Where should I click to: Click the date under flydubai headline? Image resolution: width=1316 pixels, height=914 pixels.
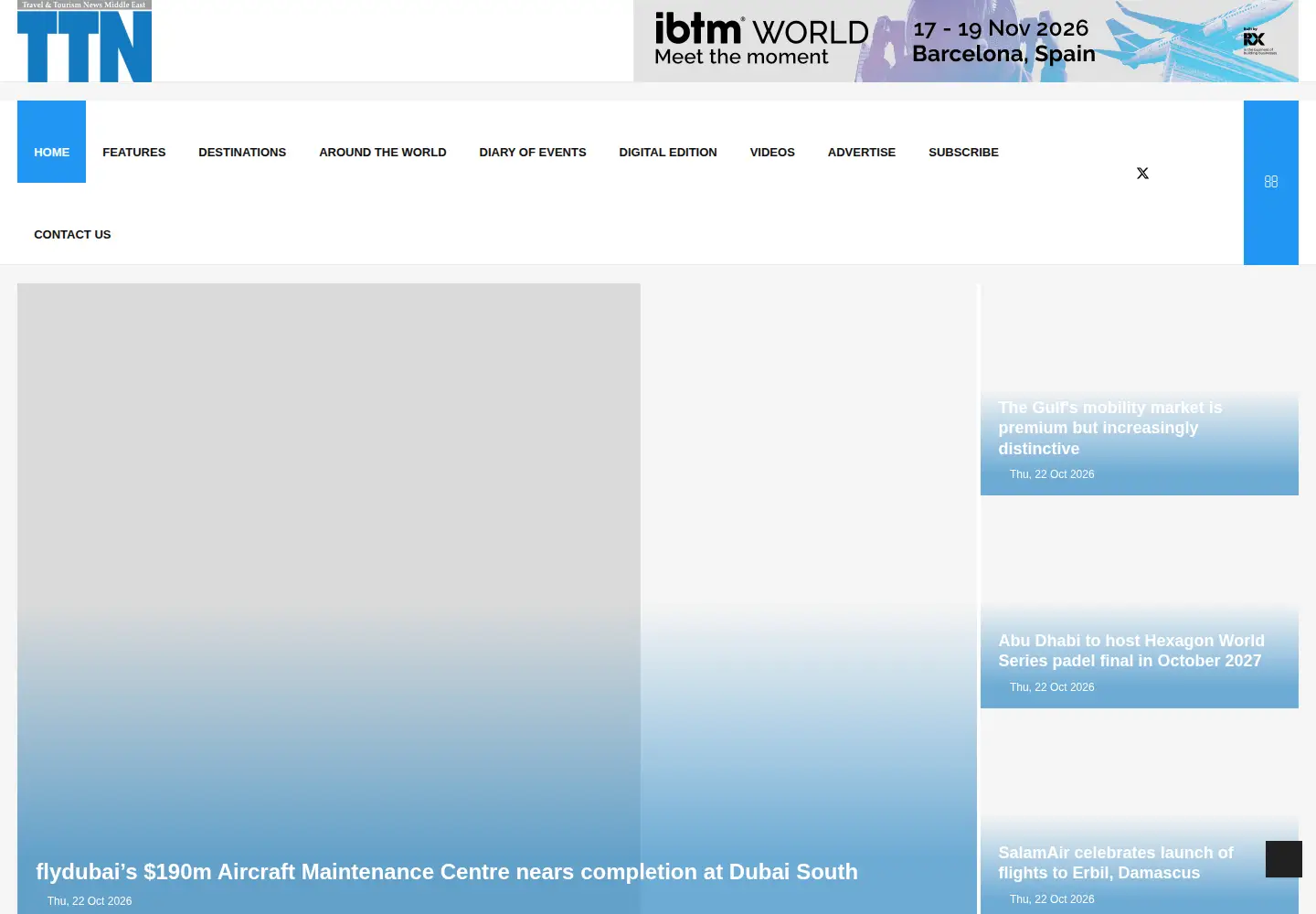tap(90, 901)
